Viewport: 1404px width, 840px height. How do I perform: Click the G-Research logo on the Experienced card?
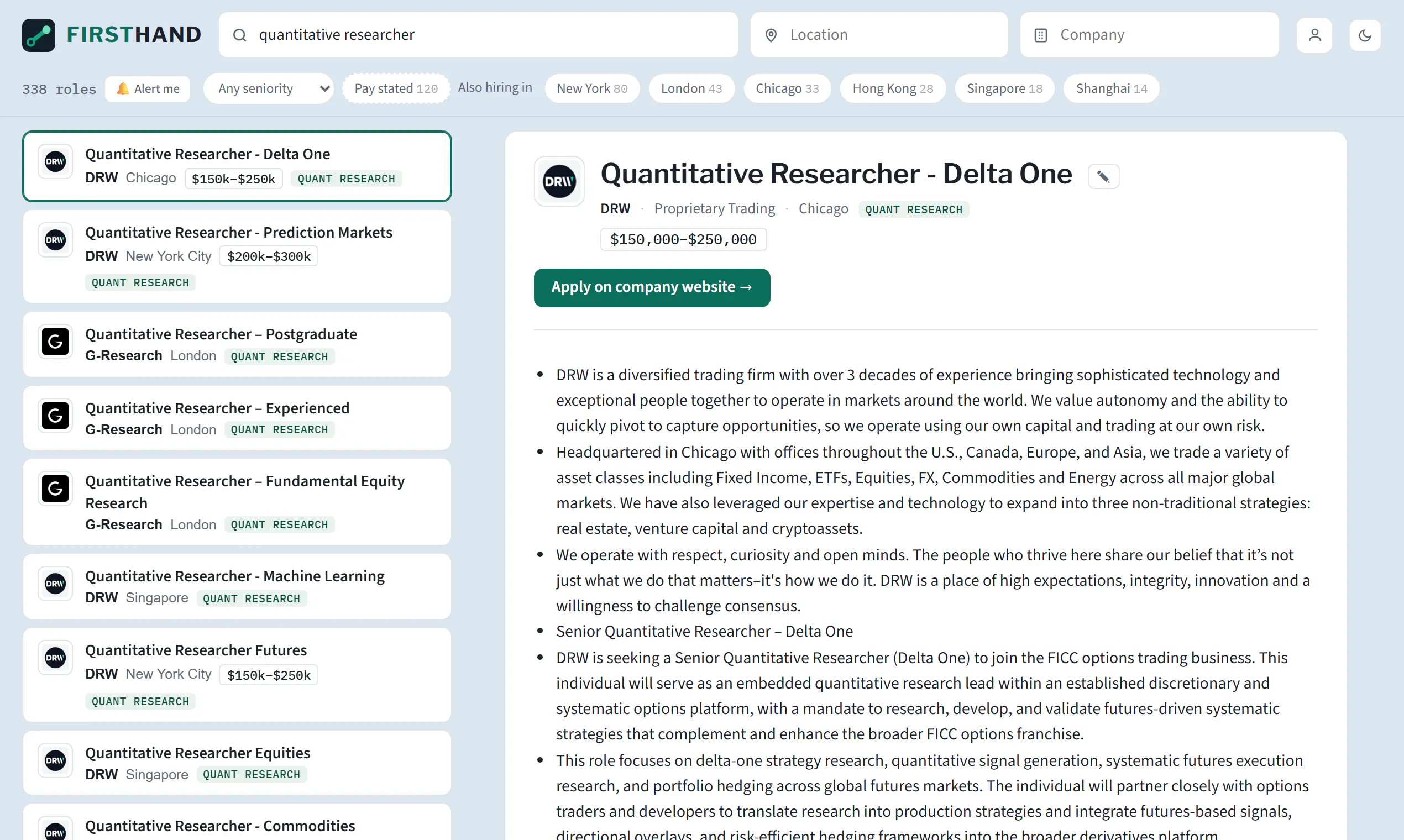(55, 416)
